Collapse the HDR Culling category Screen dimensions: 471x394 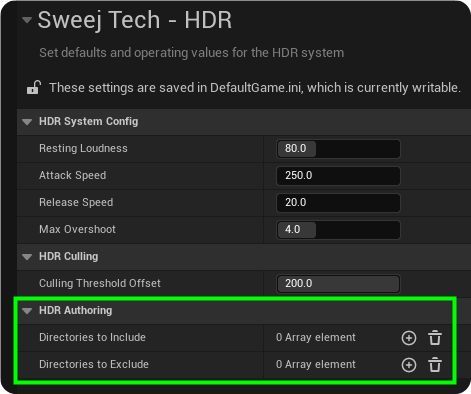point(27,257)
